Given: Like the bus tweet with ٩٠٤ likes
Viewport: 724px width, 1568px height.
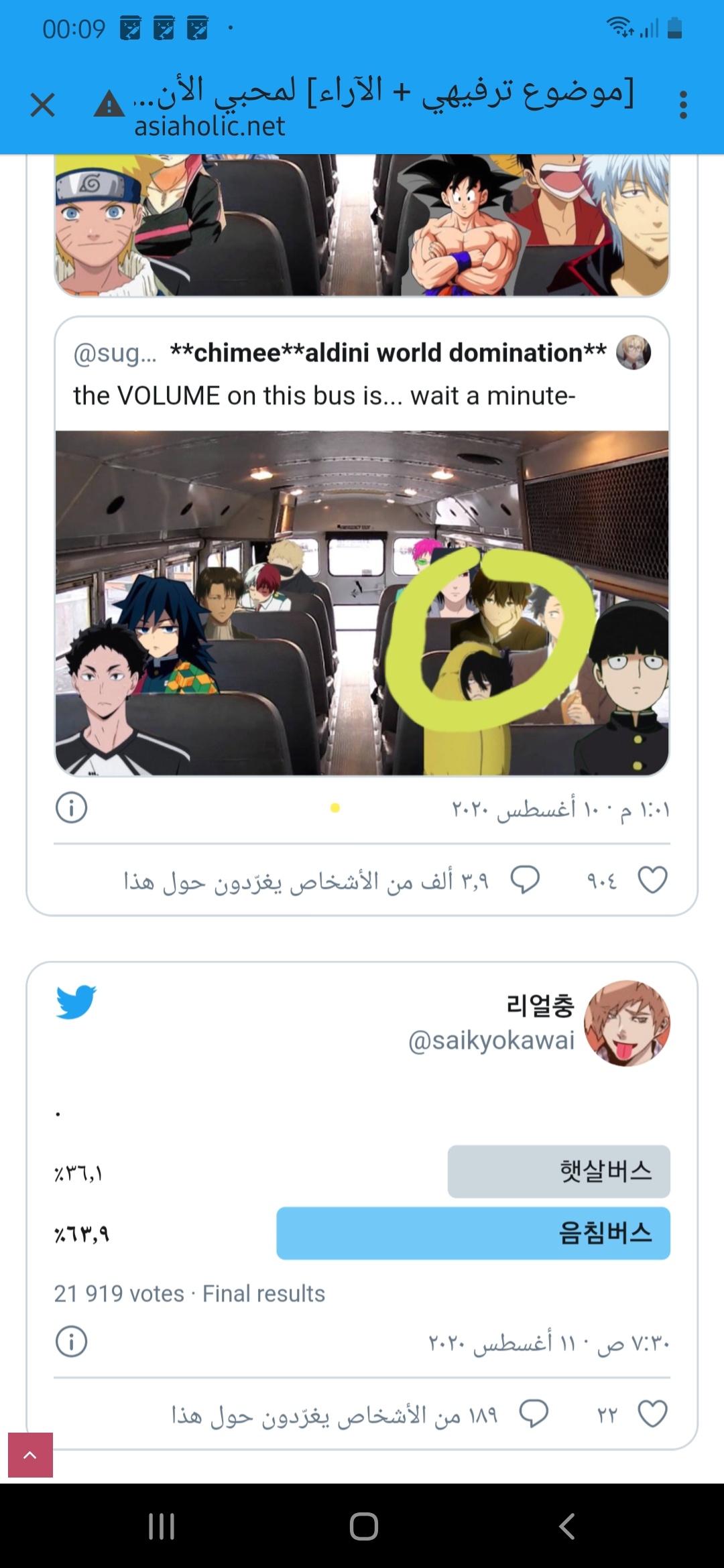Looking at the screenshot, I should coord(652,880).
